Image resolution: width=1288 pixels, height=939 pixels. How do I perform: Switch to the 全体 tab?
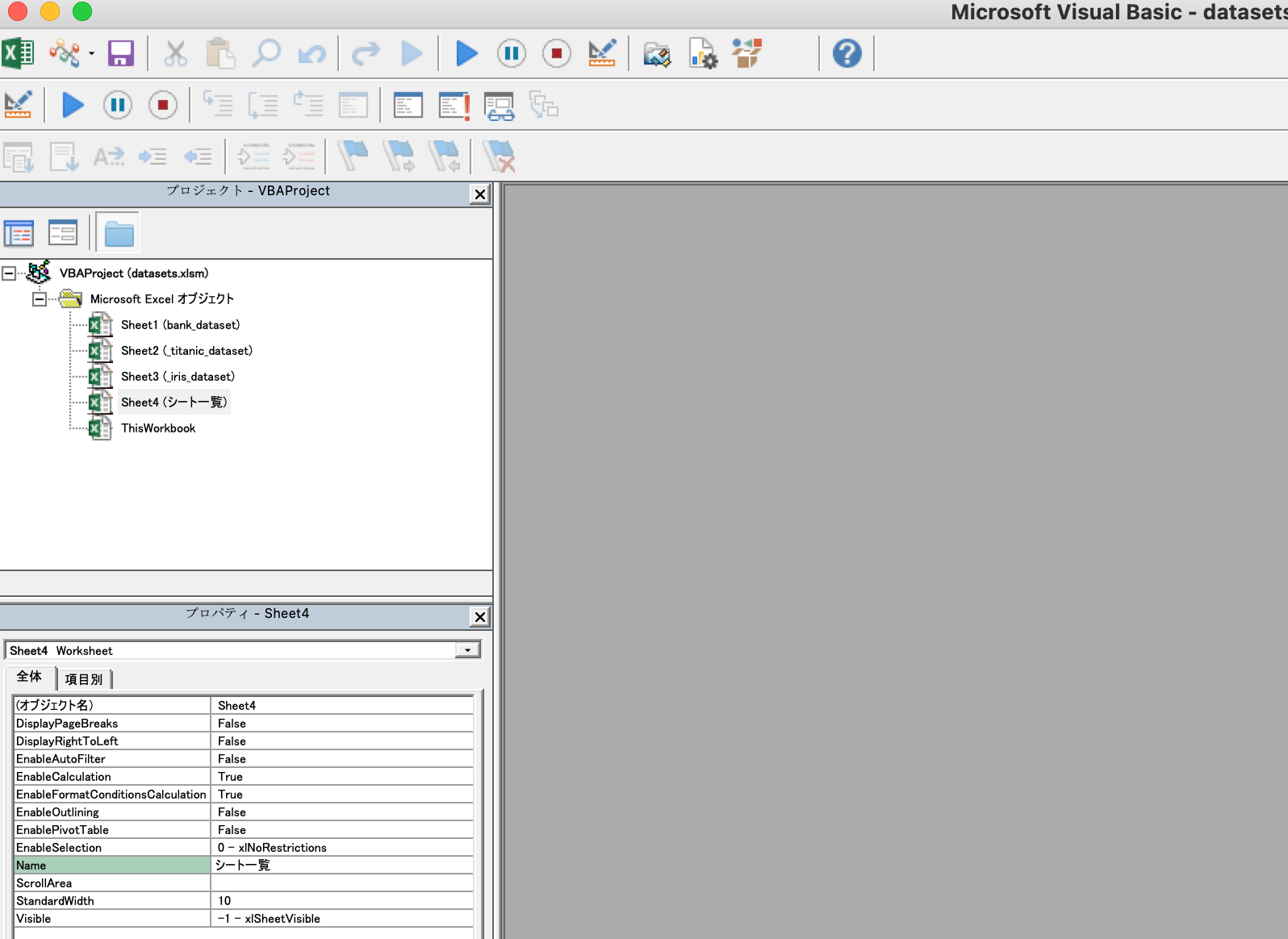tap(29, 677)
